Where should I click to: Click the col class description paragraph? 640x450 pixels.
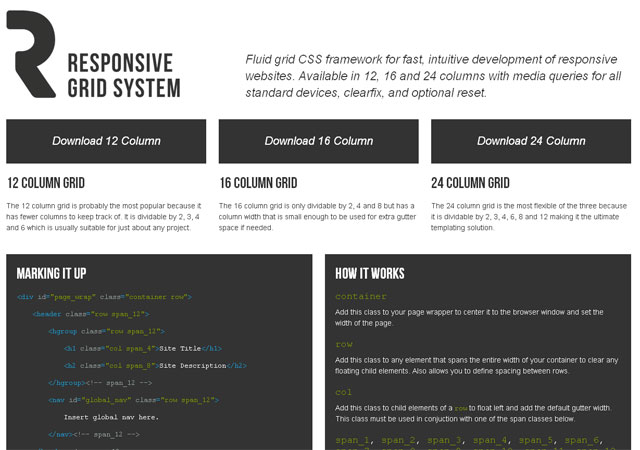(473, 413)
